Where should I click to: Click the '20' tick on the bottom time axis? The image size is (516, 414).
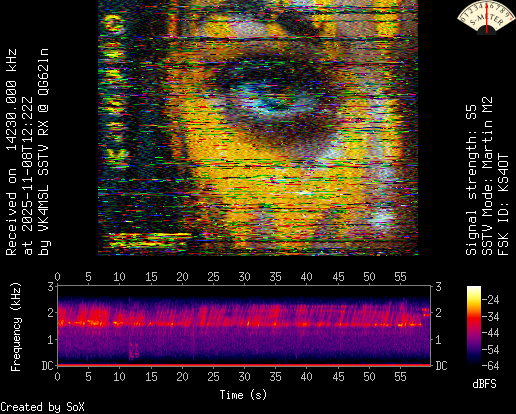(182, 377)
